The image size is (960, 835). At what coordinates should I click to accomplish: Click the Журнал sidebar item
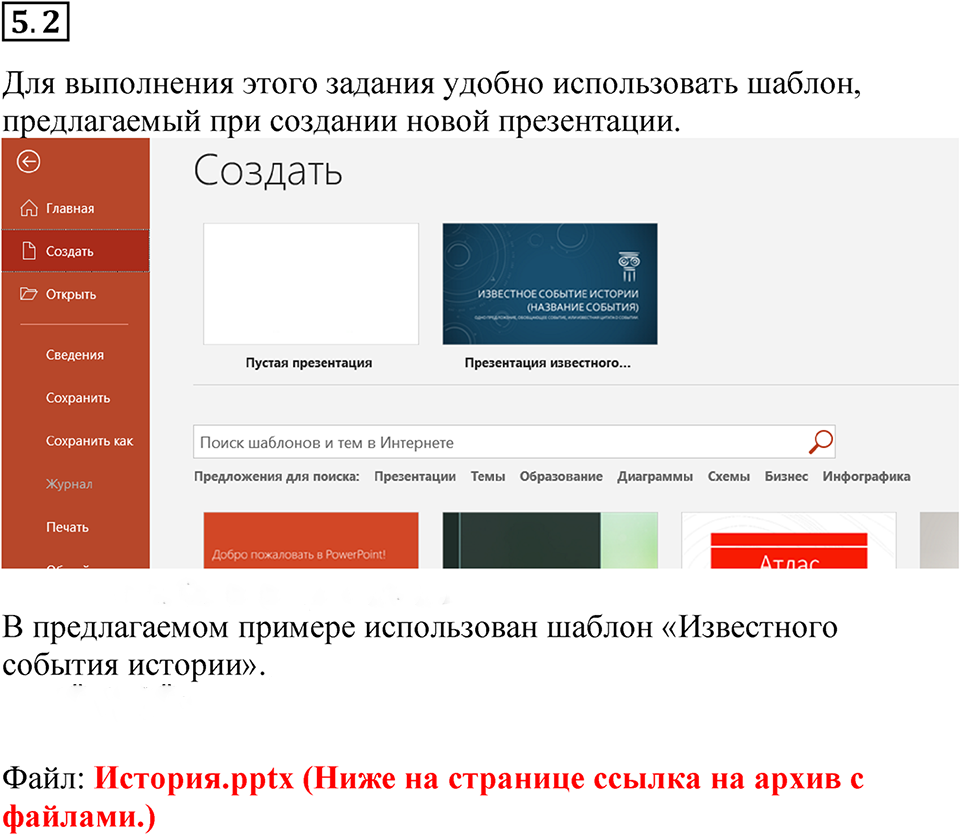(69, 484)
